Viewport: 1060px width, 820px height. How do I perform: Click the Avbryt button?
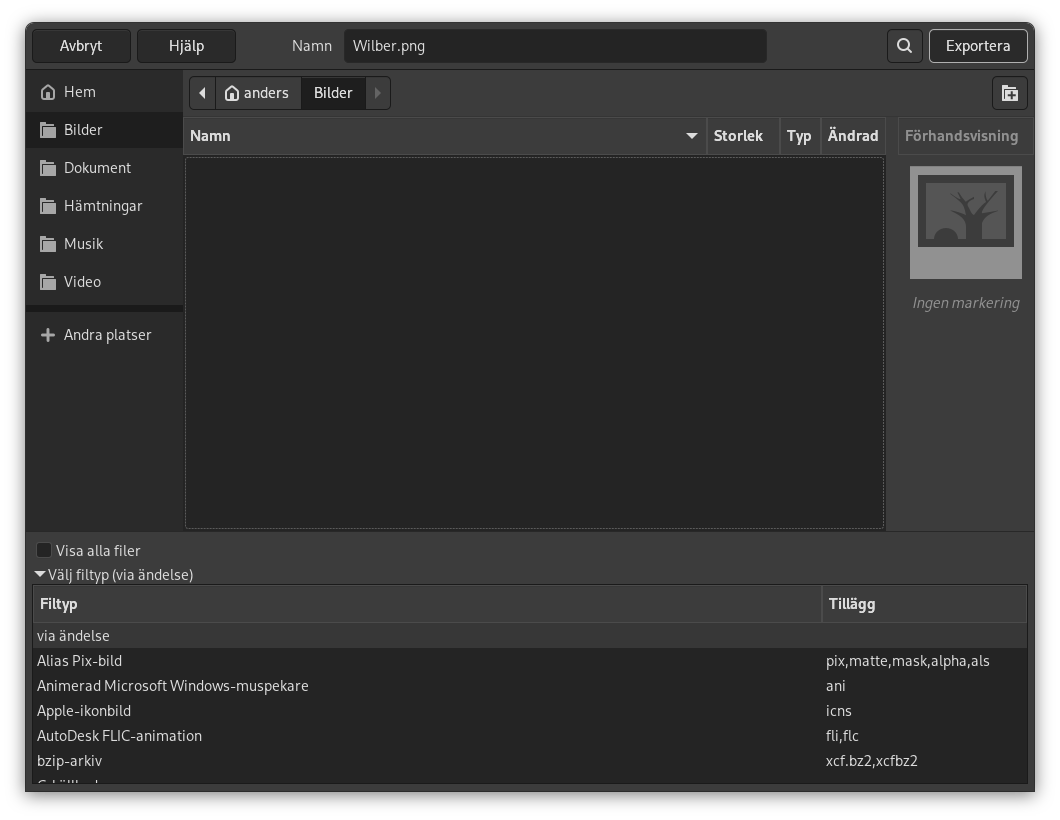pos(81,45)
